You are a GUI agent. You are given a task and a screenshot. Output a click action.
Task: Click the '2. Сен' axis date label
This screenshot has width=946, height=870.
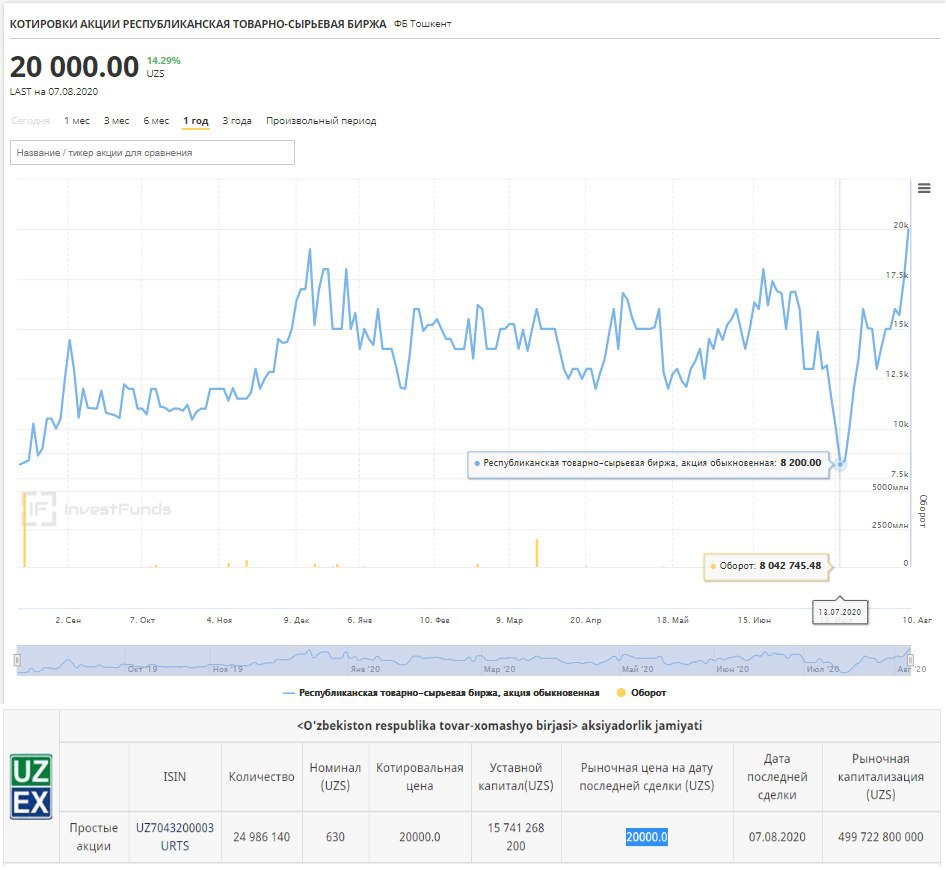tap(68, 620)
